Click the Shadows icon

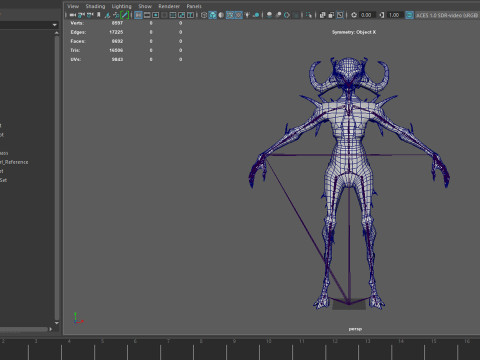(256, 15)
